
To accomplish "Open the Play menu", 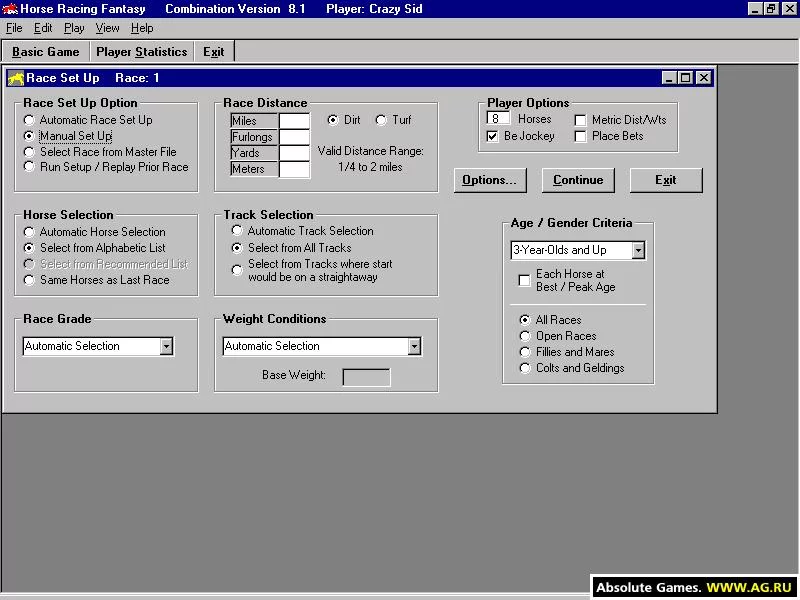I will click(x=74, y=28).
